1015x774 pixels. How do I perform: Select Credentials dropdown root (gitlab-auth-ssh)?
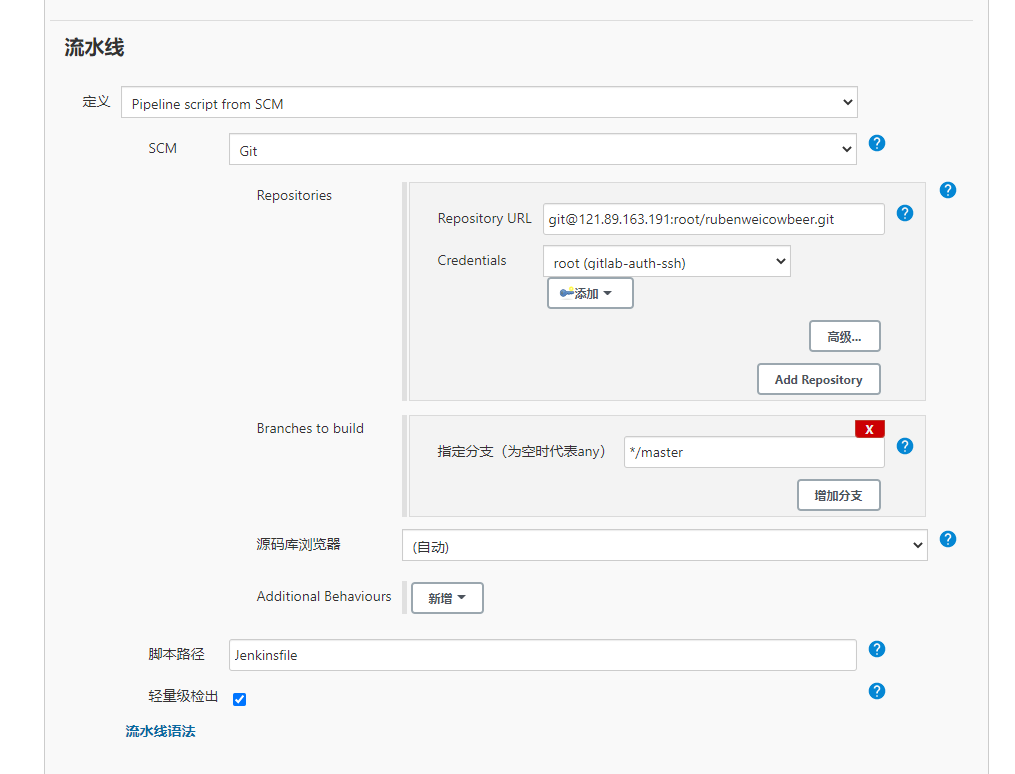(x=666, y=262)
